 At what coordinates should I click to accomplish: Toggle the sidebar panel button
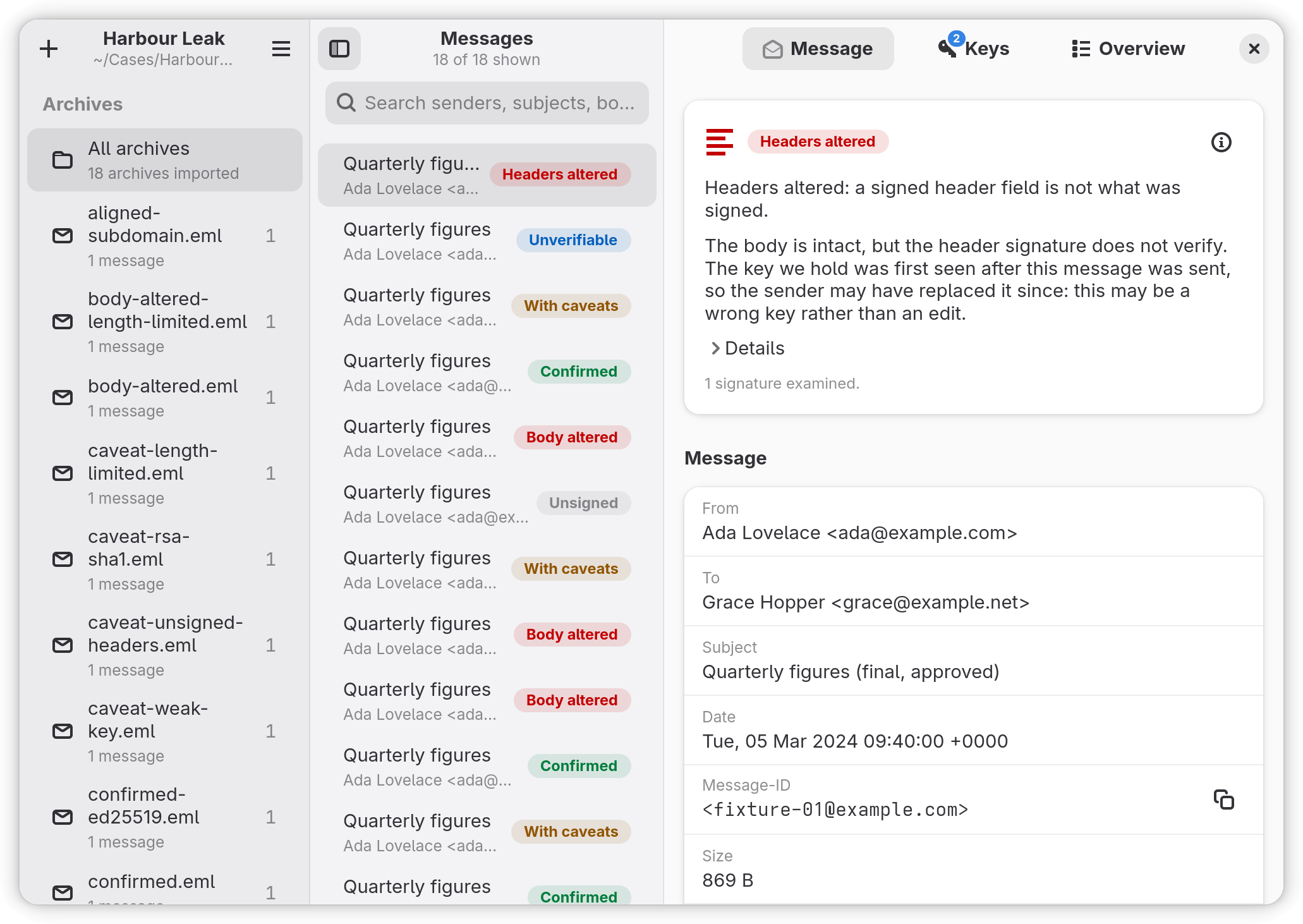point(339,49)
